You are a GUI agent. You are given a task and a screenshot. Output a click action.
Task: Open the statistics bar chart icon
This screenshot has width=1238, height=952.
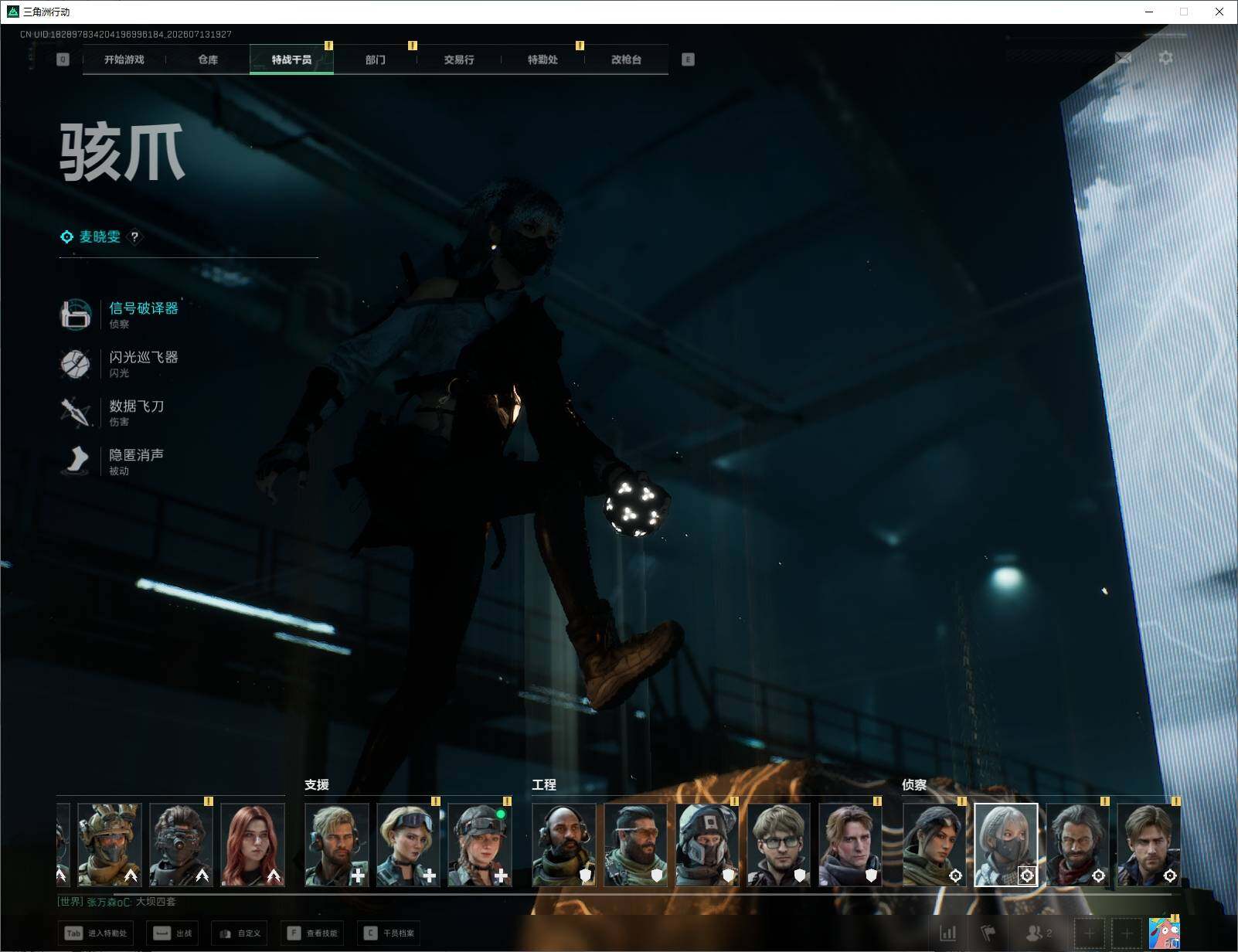(x=948, y=933)
